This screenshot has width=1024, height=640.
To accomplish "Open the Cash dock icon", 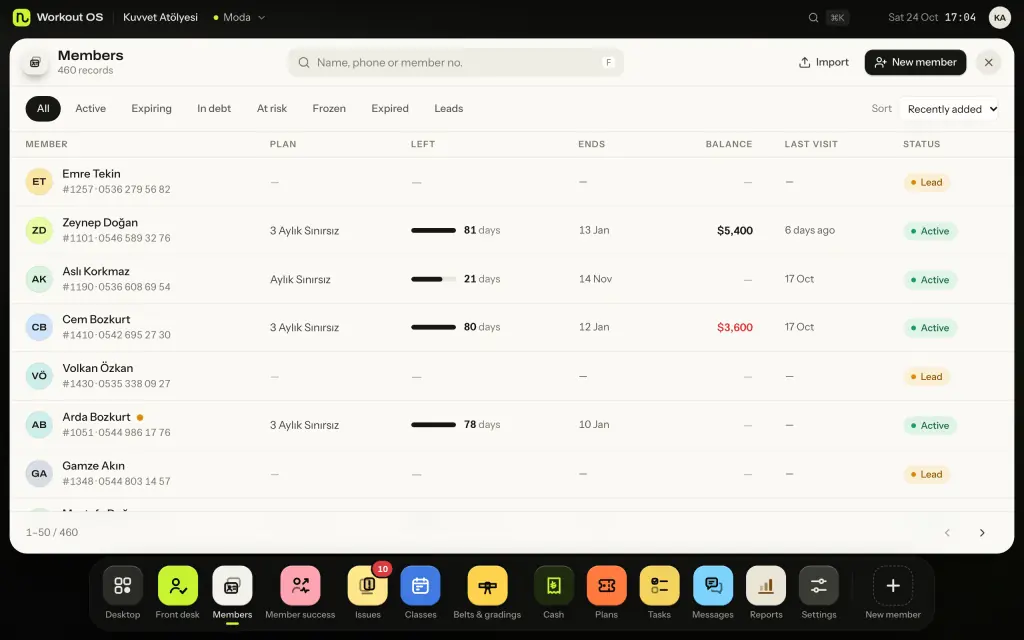I will coord(554,585).
